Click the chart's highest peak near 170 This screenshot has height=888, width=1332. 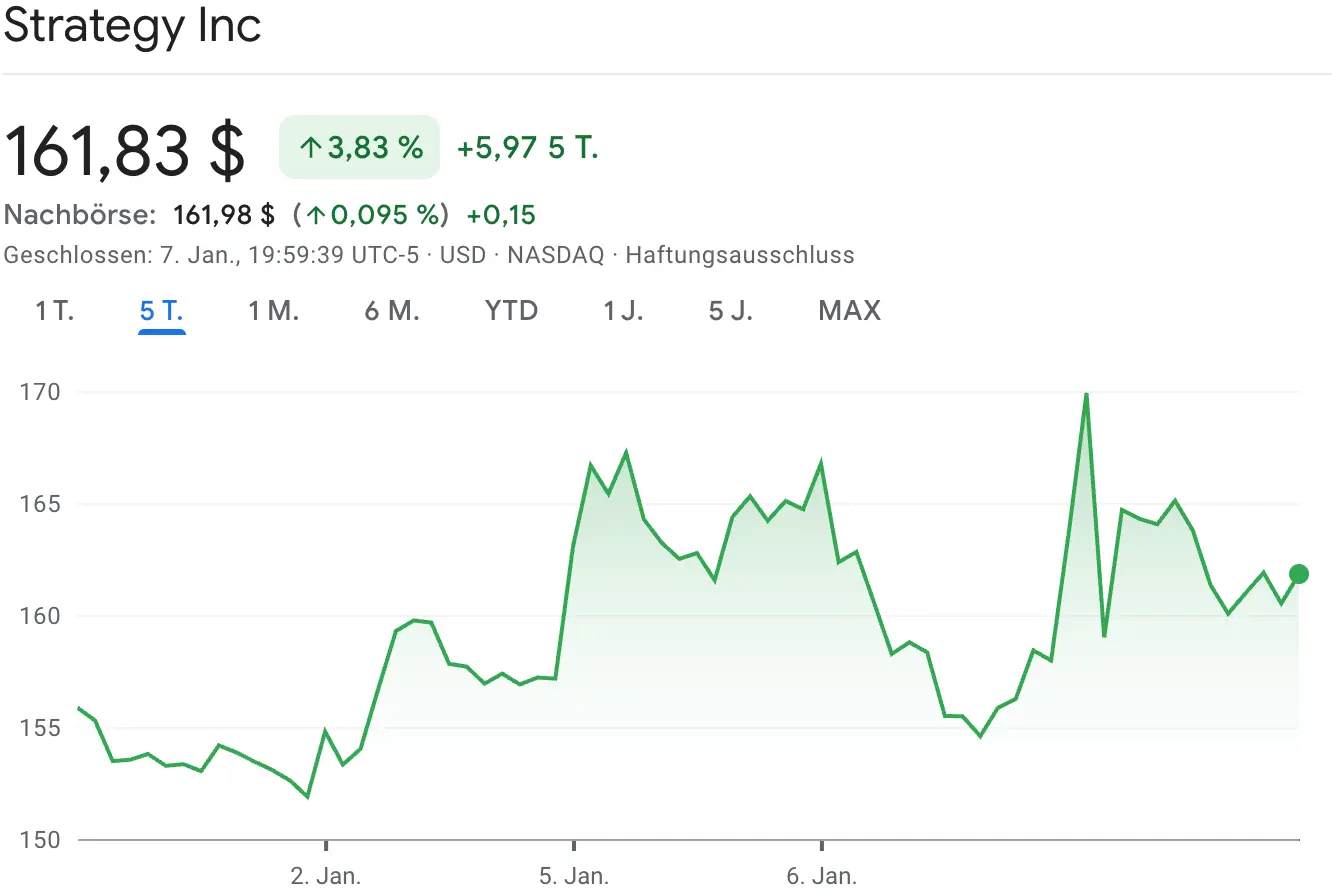click(1086, 394)
